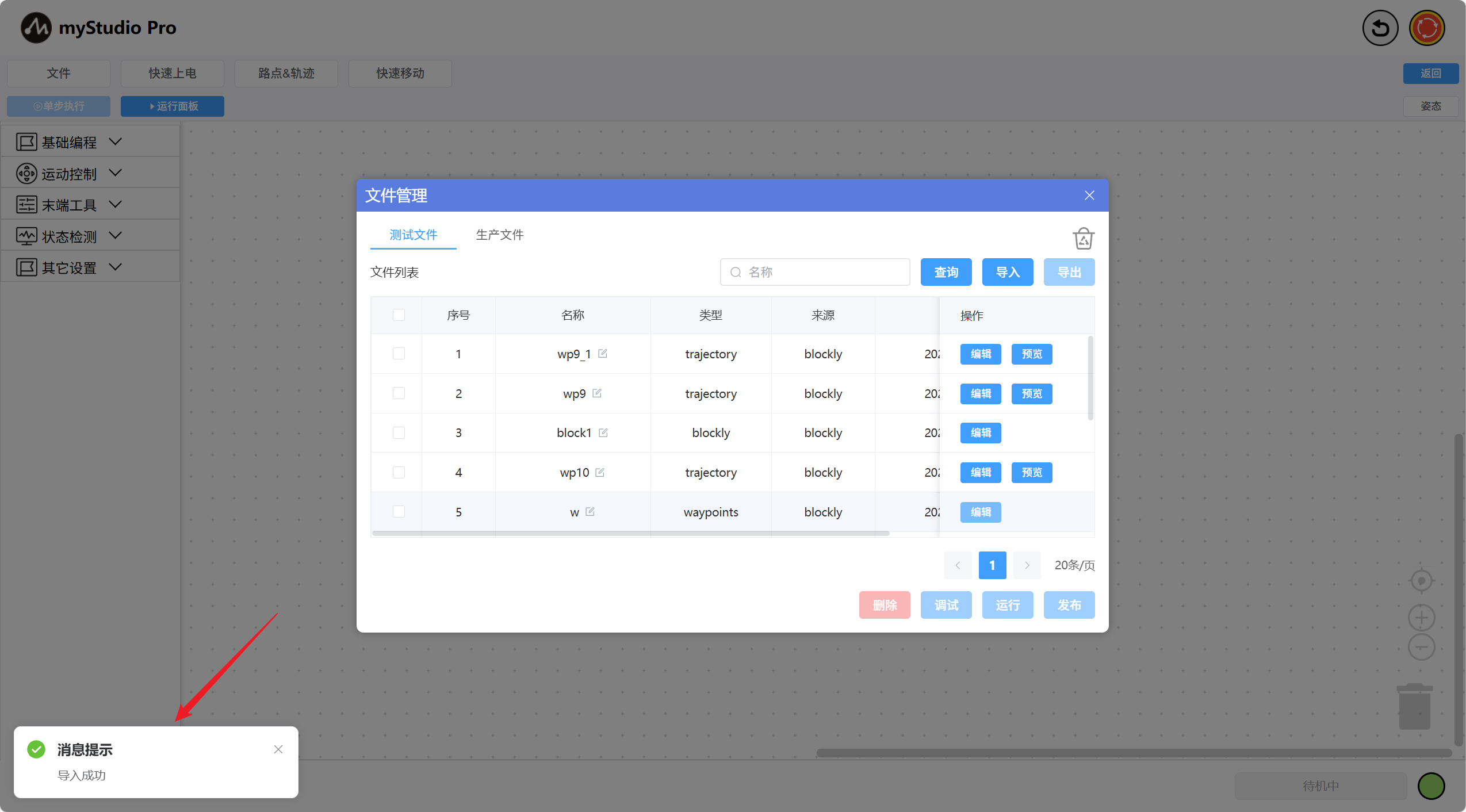This screenshot has height=812, width=1466.
Task: Expand the 基础编程 category
Action: pyautogui.click(x=69, y=142)
